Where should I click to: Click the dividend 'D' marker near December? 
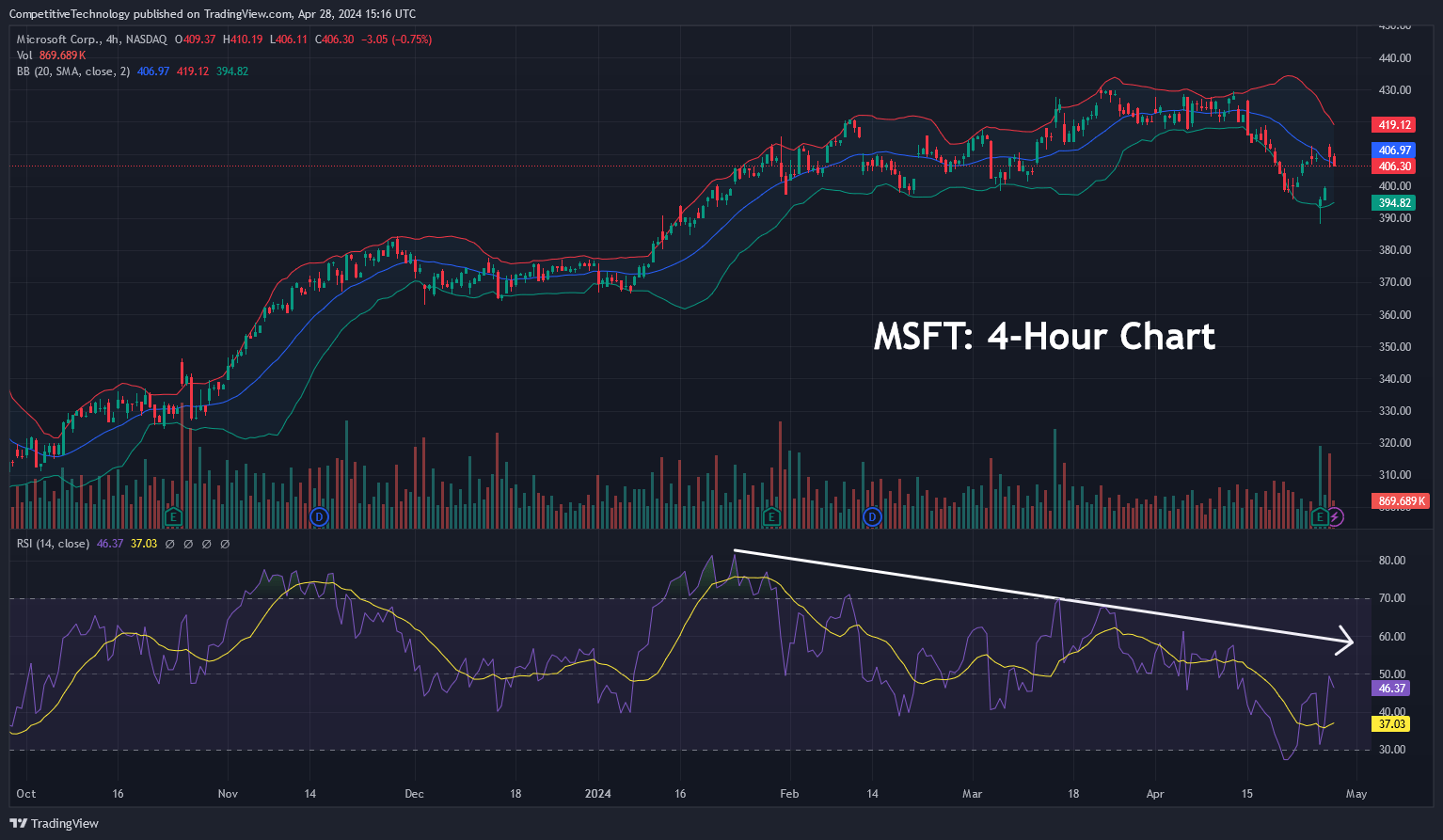[x=320, y=517]
